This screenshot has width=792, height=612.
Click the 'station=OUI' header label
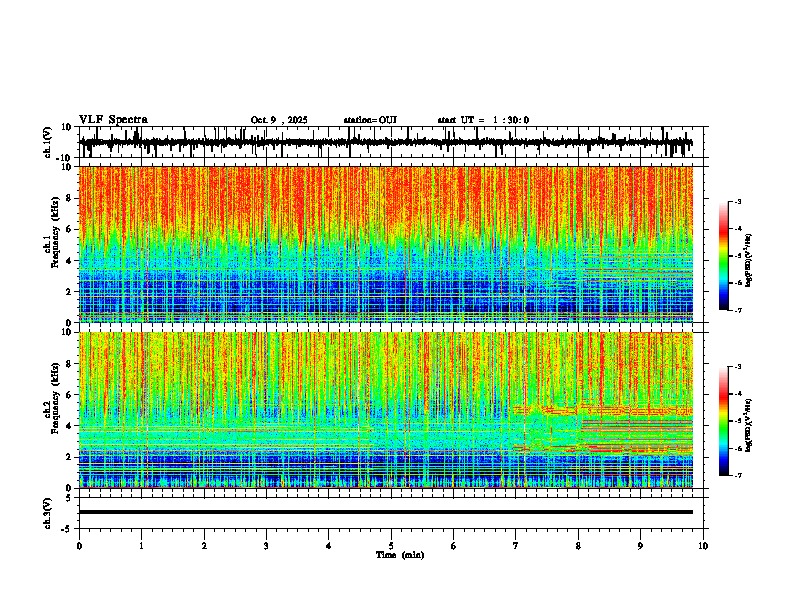[370, 120]
